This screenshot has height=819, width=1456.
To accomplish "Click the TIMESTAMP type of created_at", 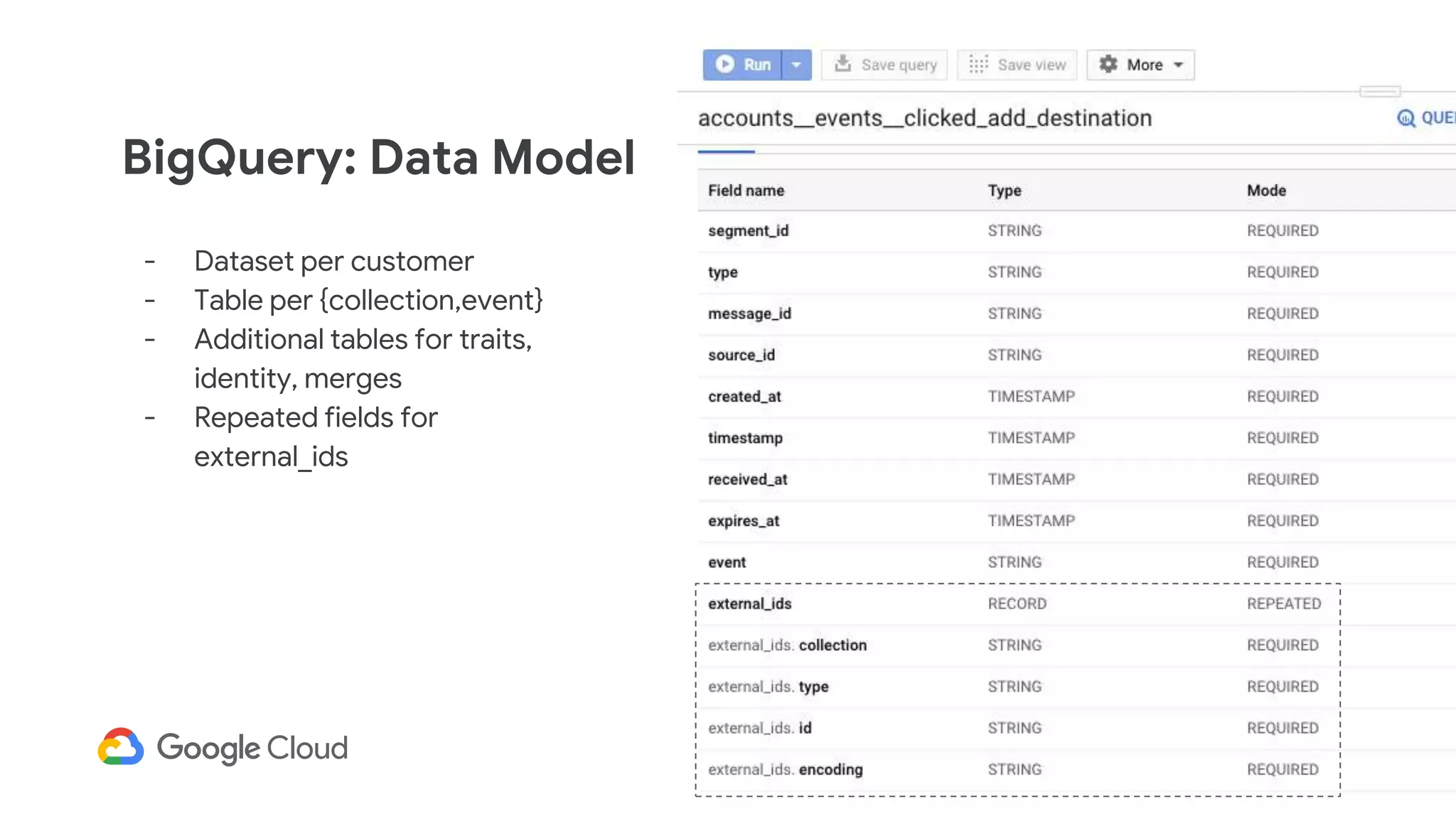I will [x=1031, y=397].
